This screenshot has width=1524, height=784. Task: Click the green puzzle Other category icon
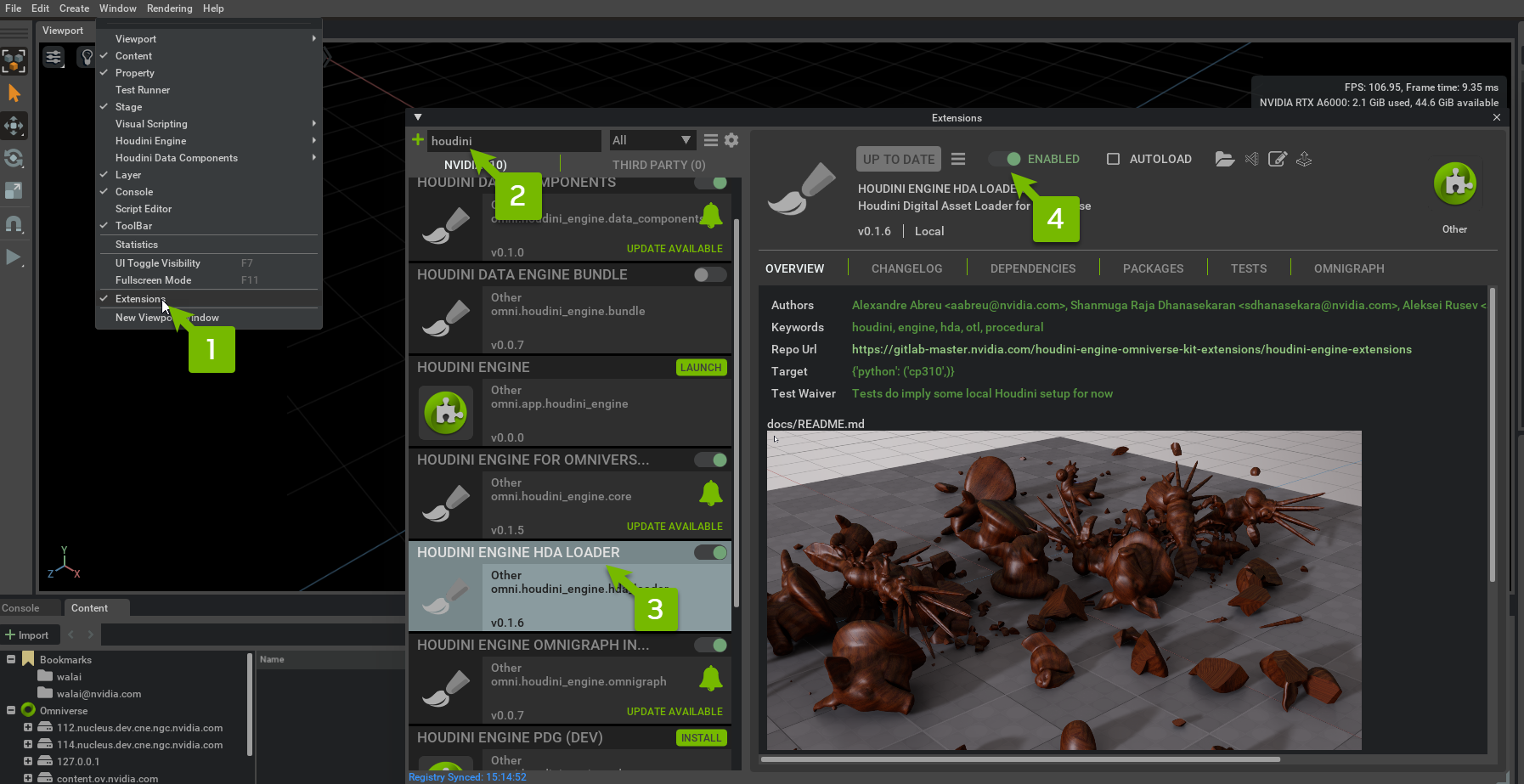1455,183
